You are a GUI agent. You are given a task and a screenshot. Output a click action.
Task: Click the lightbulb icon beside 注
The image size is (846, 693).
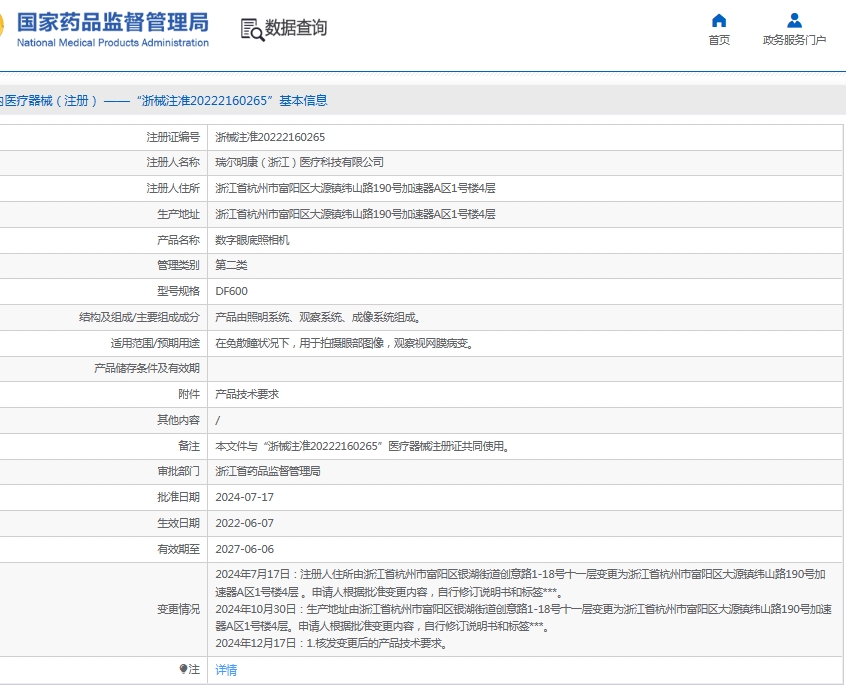pyautogui.click(x=183, y=669)
